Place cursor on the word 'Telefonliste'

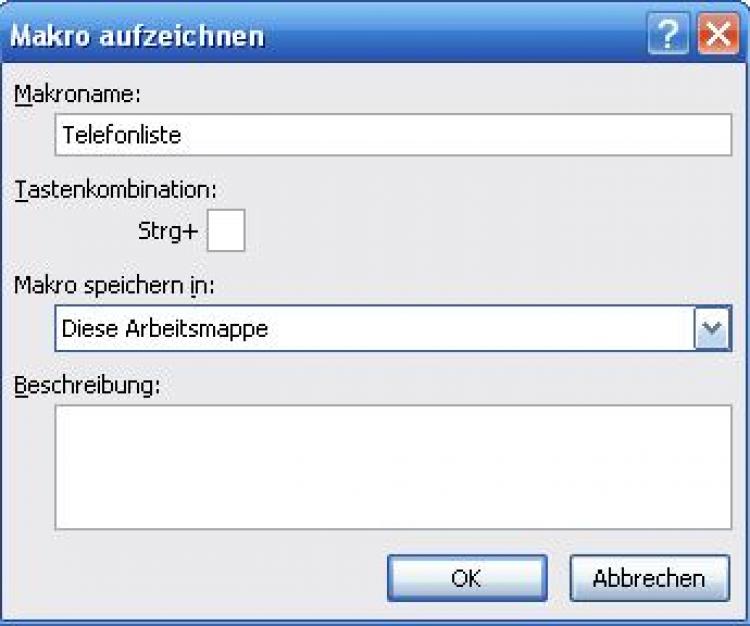(x=121, y=135)
